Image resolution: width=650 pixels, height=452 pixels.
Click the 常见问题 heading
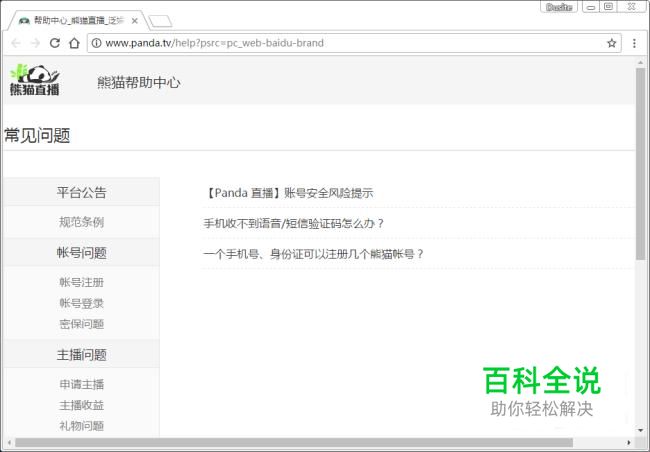pyautogui.click(x=37, y=136)
